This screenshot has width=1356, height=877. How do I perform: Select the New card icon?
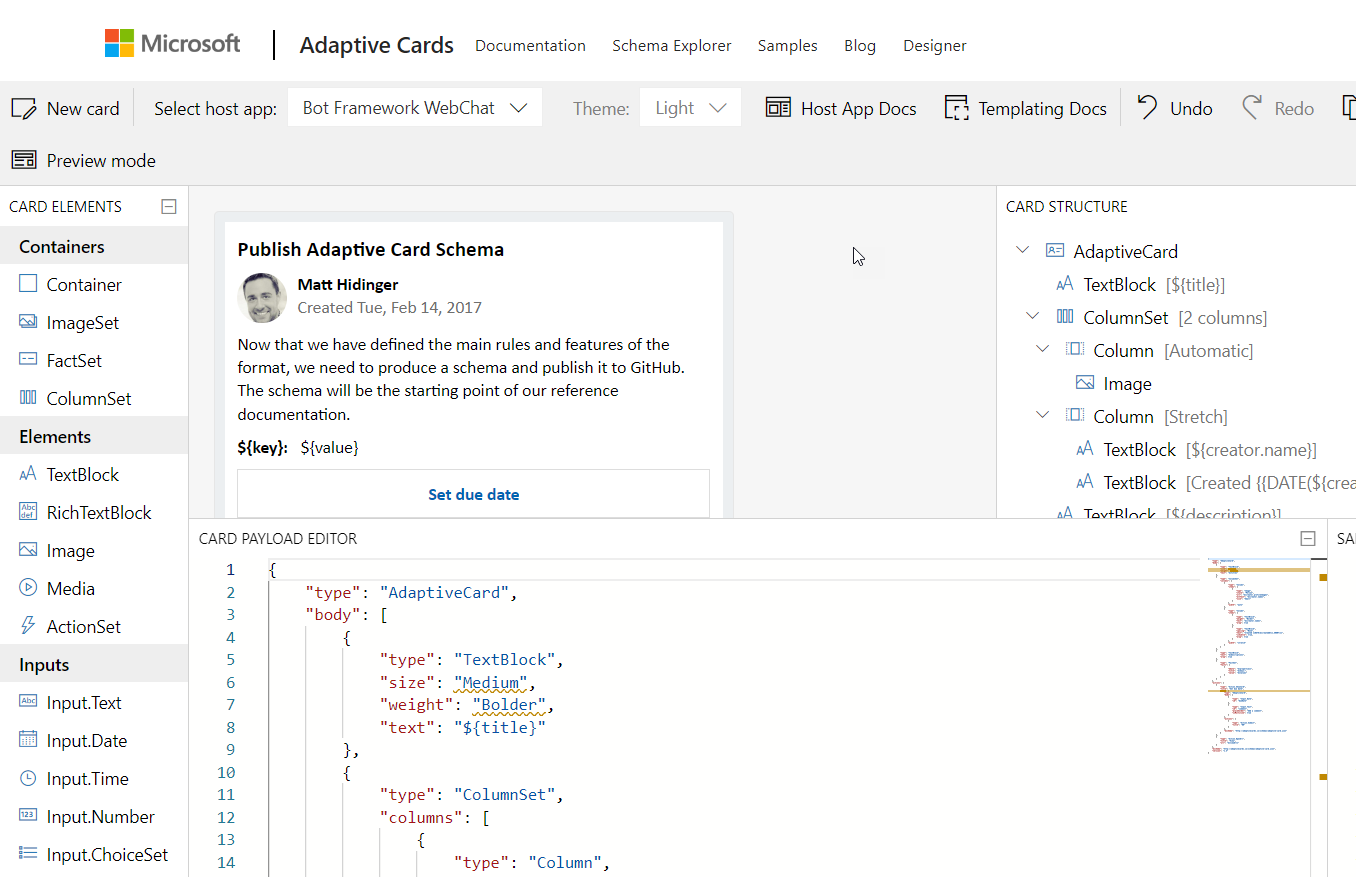point(22,107)
